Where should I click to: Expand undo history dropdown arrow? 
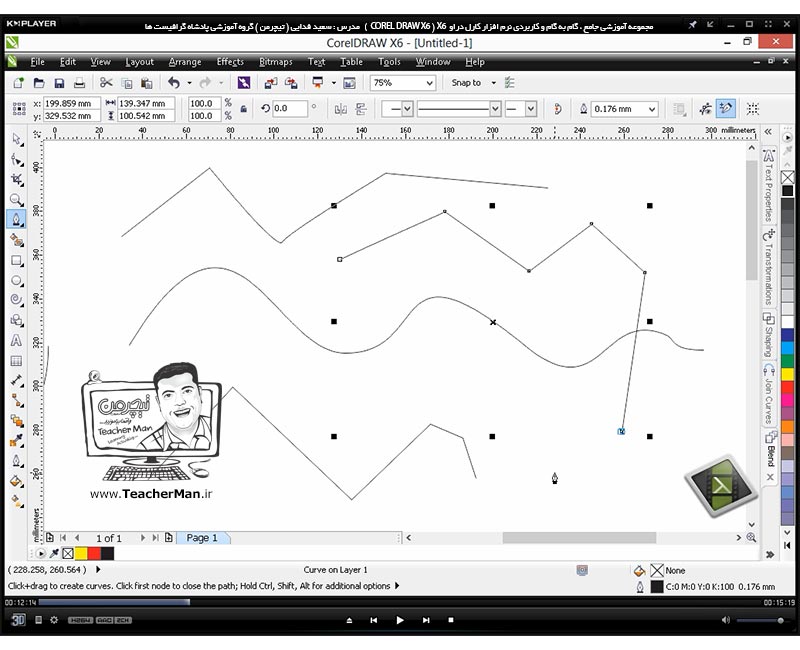point(189,83)
